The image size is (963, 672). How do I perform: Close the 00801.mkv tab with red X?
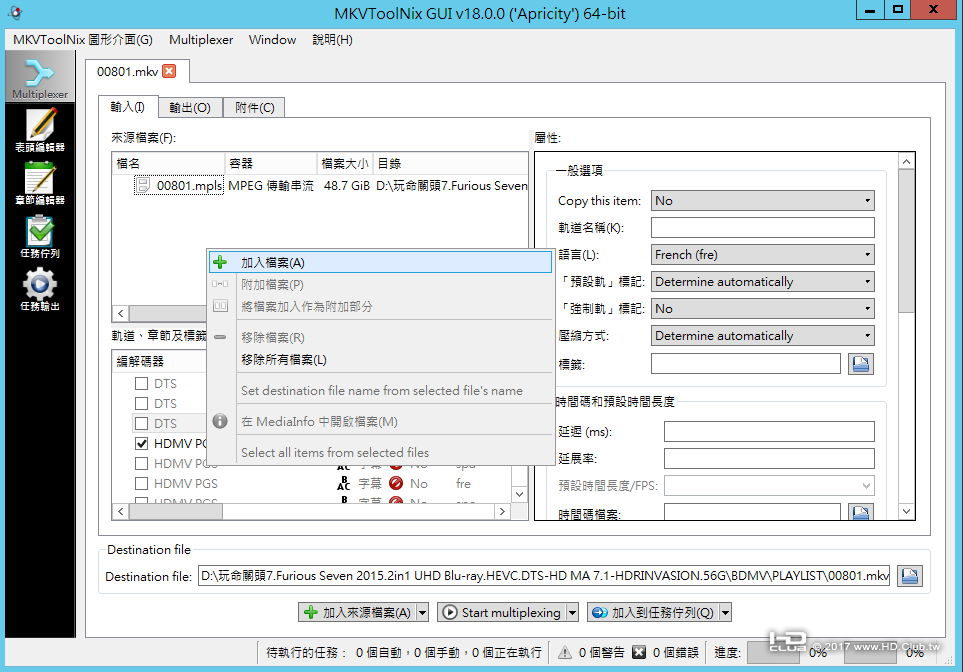point(169,71)
